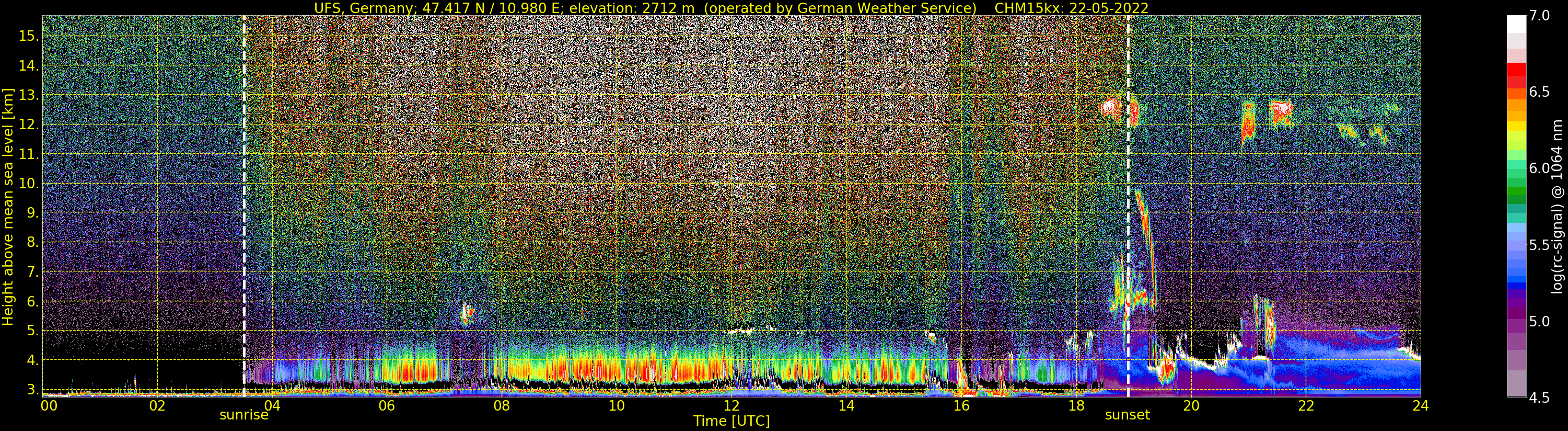The width and height of the screenshot is (1568, 431).
Task: Click the x-axis tick label '24'
Action: coord(1420,406)
